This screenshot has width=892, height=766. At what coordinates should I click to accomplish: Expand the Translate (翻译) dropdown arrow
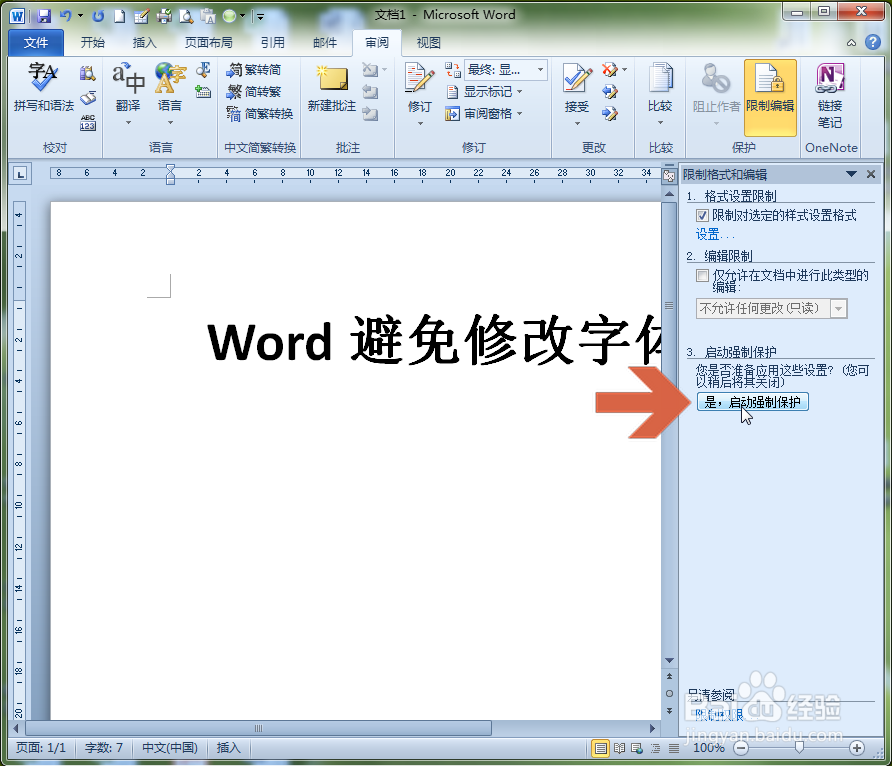(128, 123)
